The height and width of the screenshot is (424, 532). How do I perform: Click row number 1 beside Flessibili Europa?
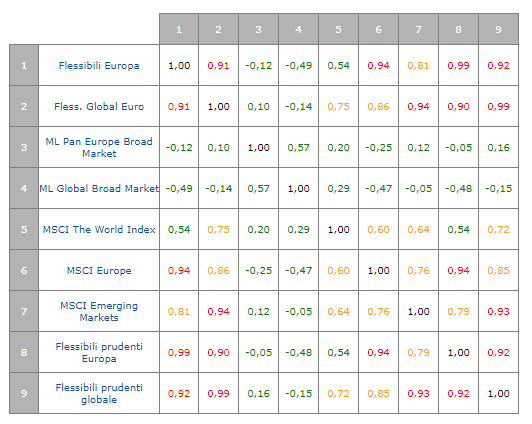[24, 65]
